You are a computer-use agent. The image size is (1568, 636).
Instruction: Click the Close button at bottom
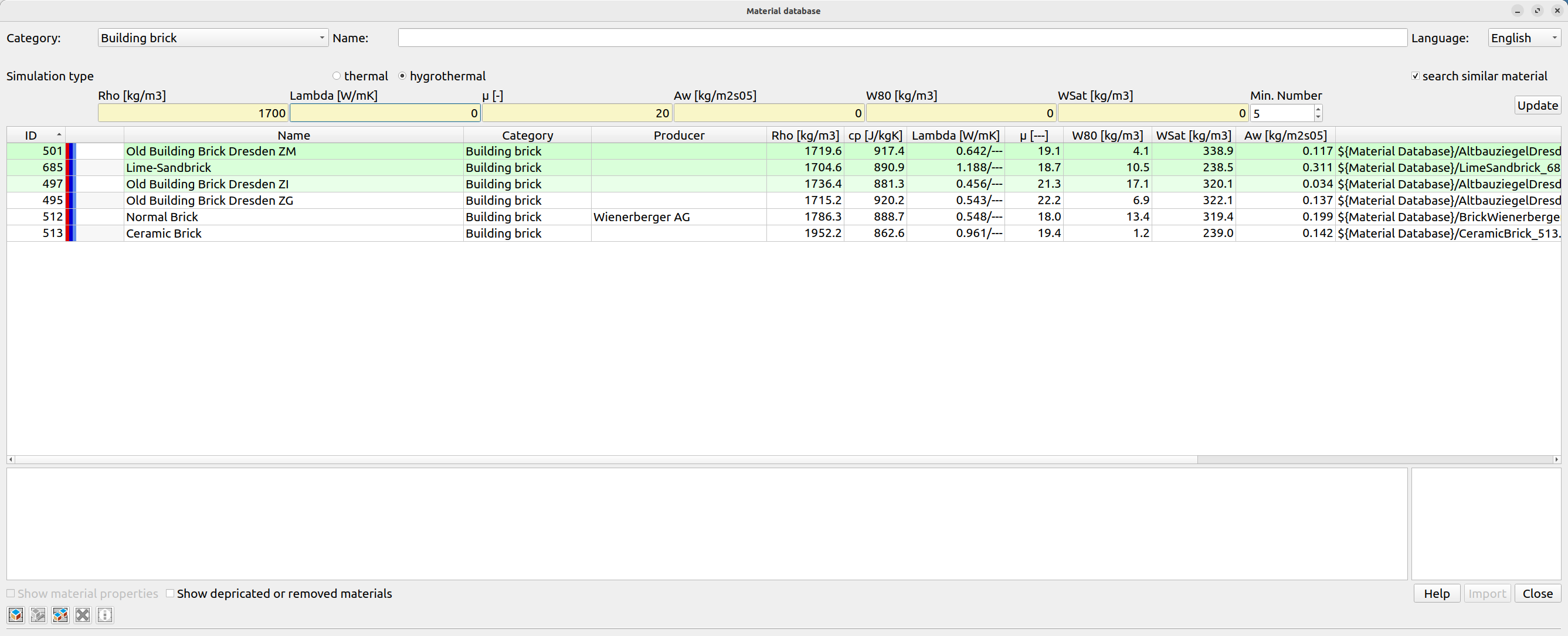(x=1538, y=594)
